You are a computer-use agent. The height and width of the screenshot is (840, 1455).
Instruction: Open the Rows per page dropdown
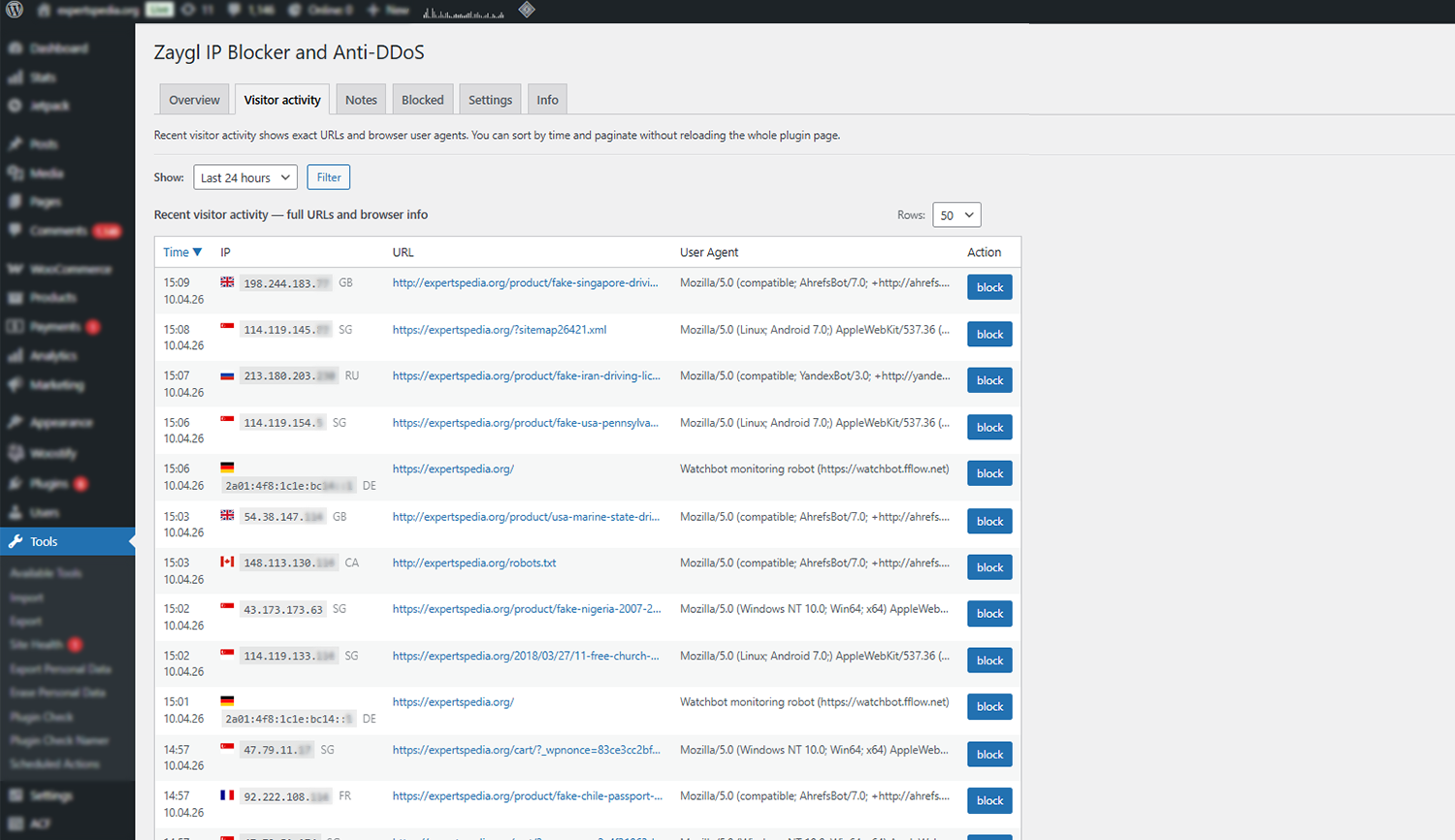tap(956, 215)
